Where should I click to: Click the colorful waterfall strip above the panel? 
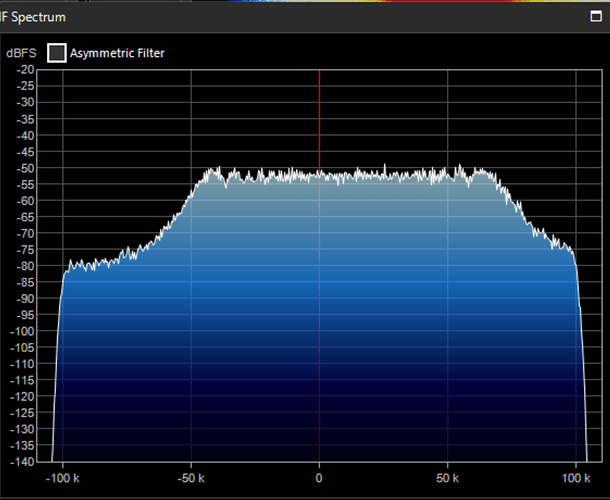coord(300,2)
